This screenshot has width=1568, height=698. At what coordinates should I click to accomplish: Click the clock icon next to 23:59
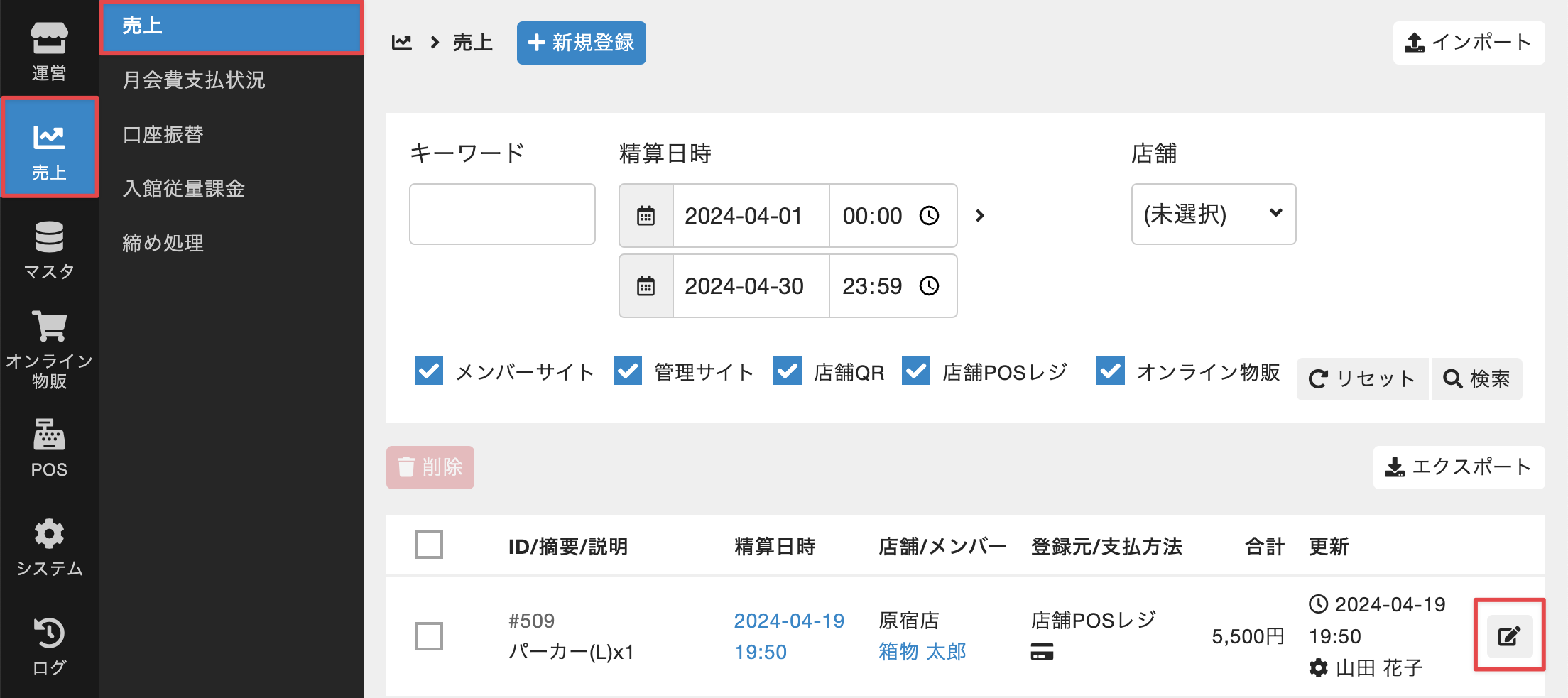pyautogui.click(x=929, y=286)
